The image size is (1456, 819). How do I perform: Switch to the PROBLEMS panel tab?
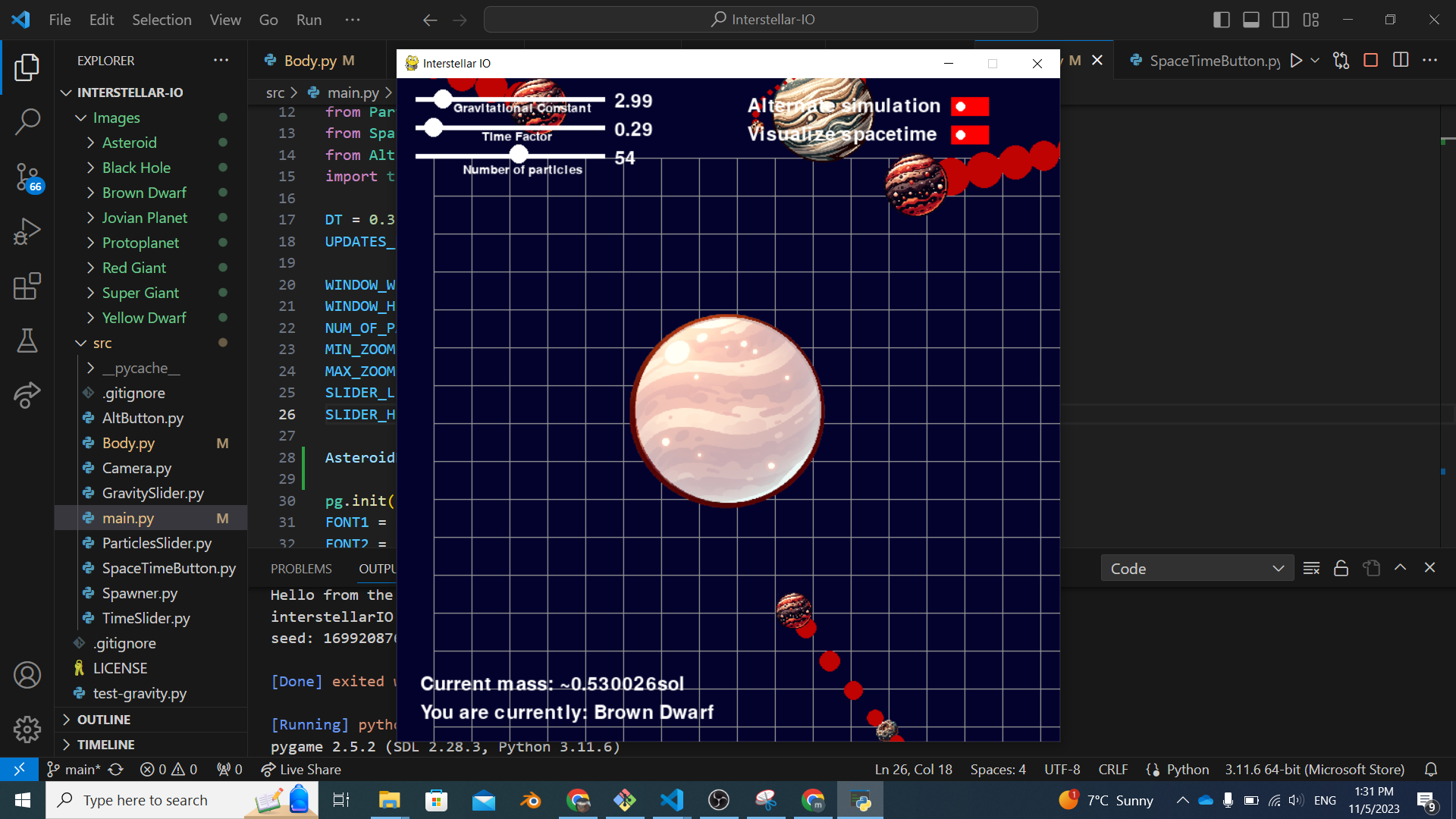pos(301,569)
